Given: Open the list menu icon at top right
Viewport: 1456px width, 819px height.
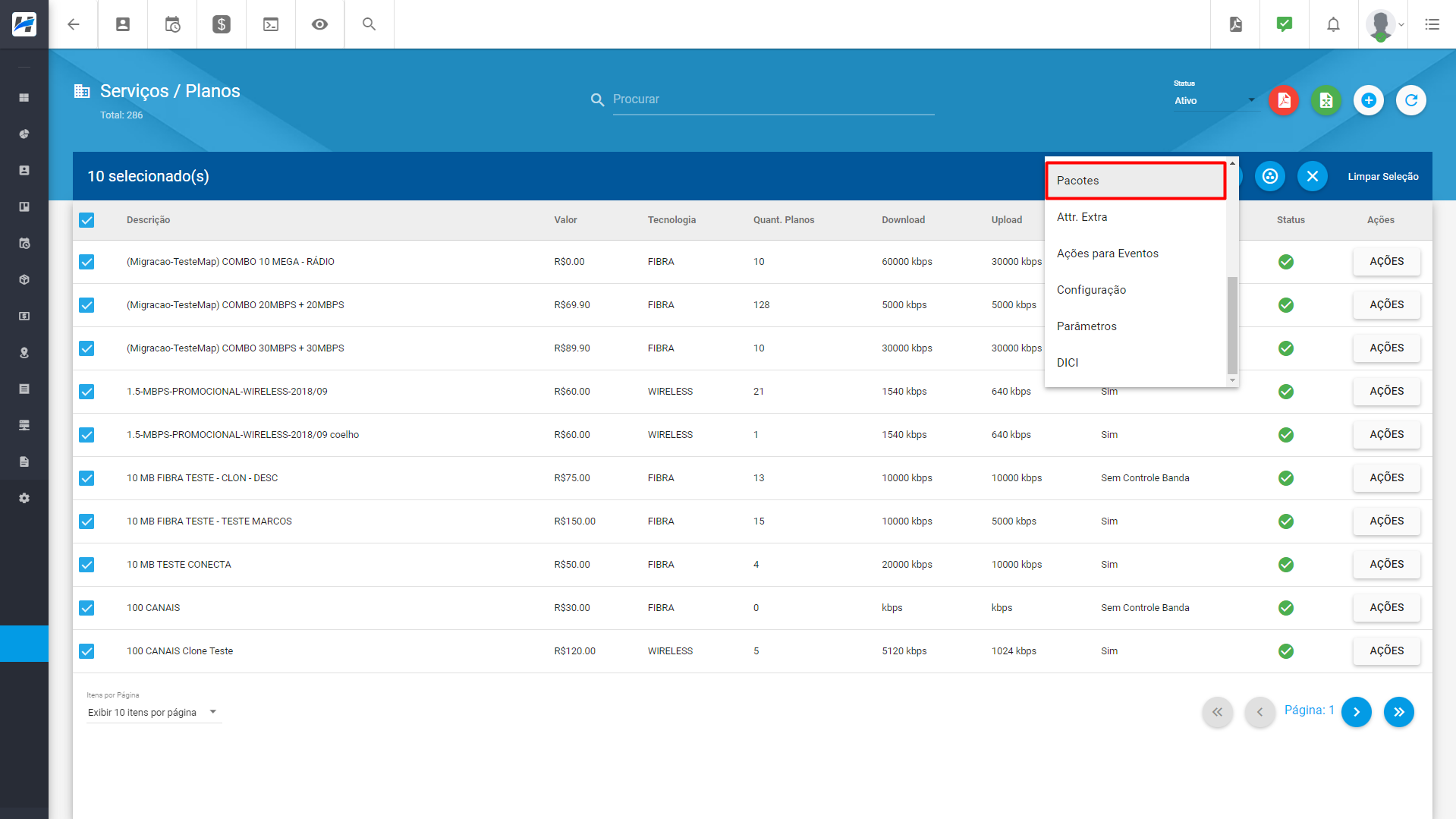Looking at the screenshot, I should point(1432,24).
